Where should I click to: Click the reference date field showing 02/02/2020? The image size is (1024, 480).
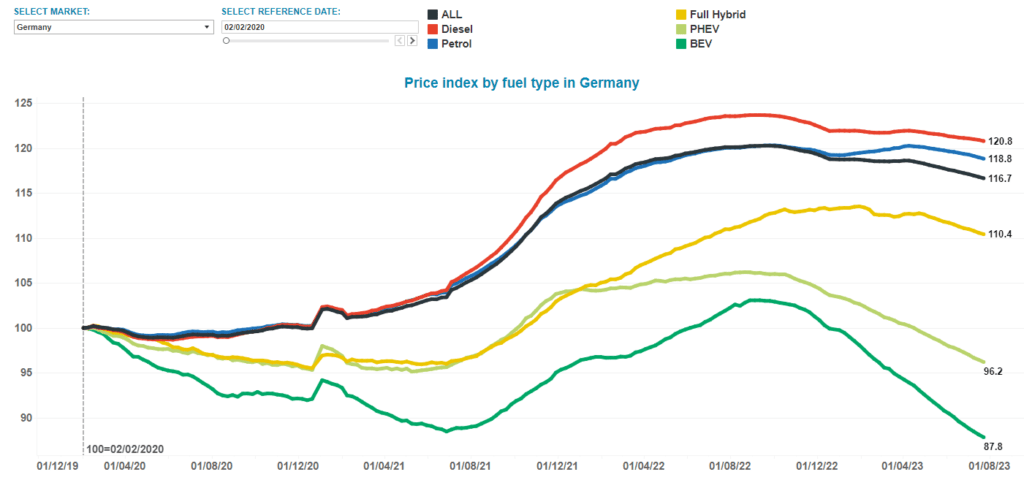pyautogui.click(x=318, y=27)
